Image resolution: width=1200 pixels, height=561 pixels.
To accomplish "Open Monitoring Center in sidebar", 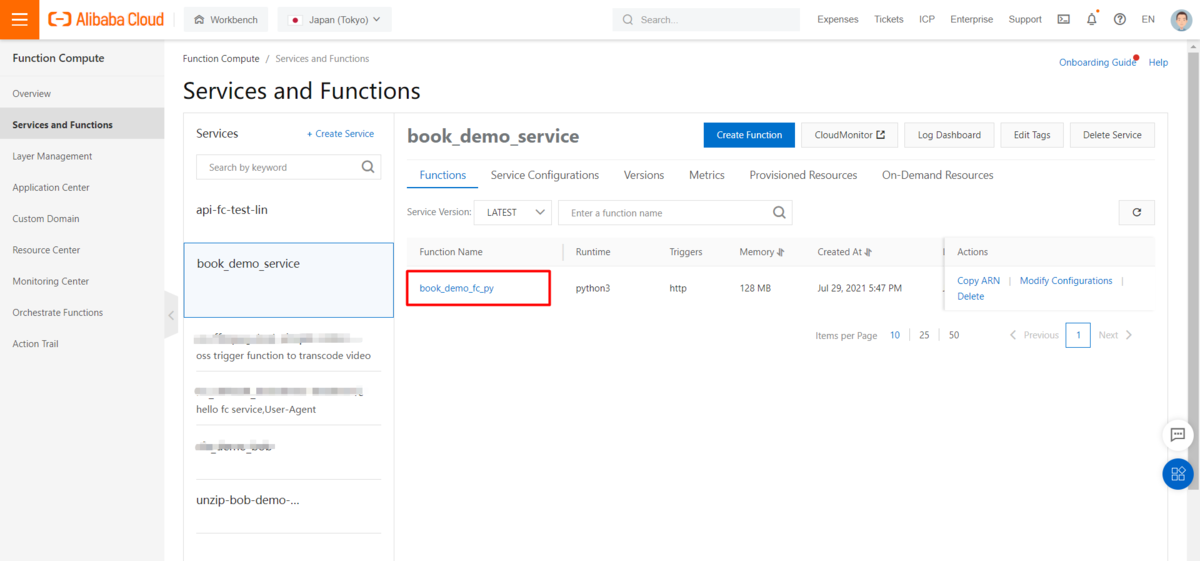I will [82, 281].
